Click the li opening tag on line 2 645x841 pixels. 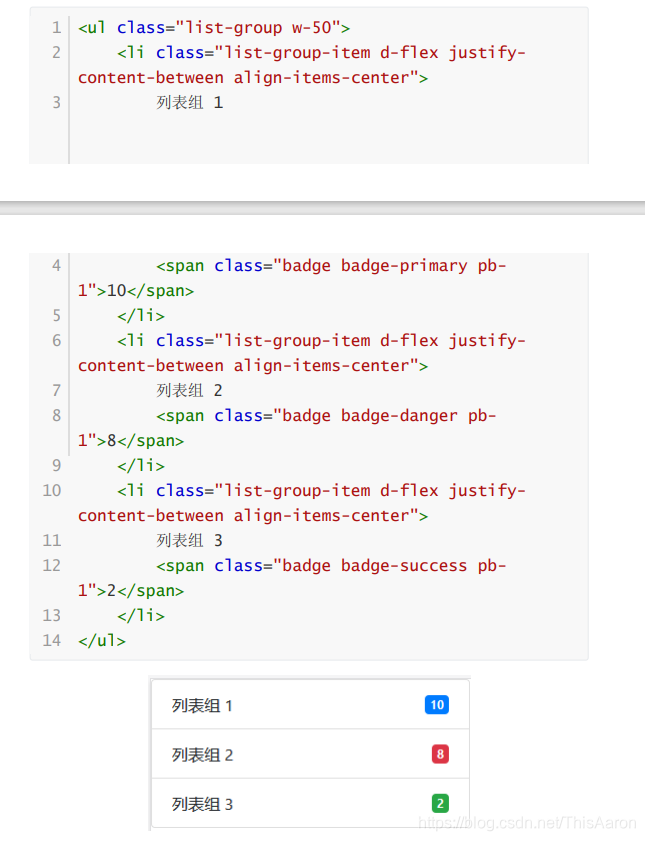[302, 65]
